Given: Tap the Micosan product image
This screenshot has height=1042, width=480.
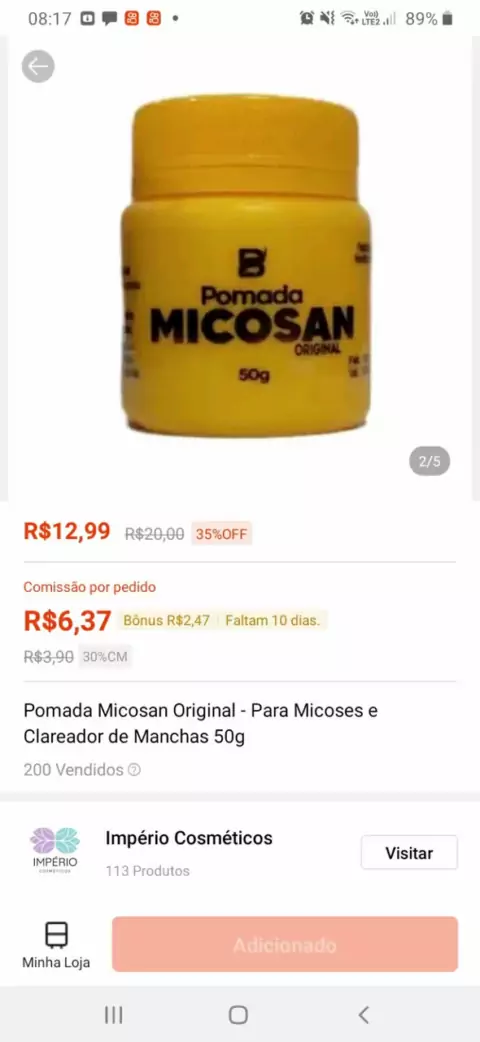Looking at the screenshot, I should [245, 266].
